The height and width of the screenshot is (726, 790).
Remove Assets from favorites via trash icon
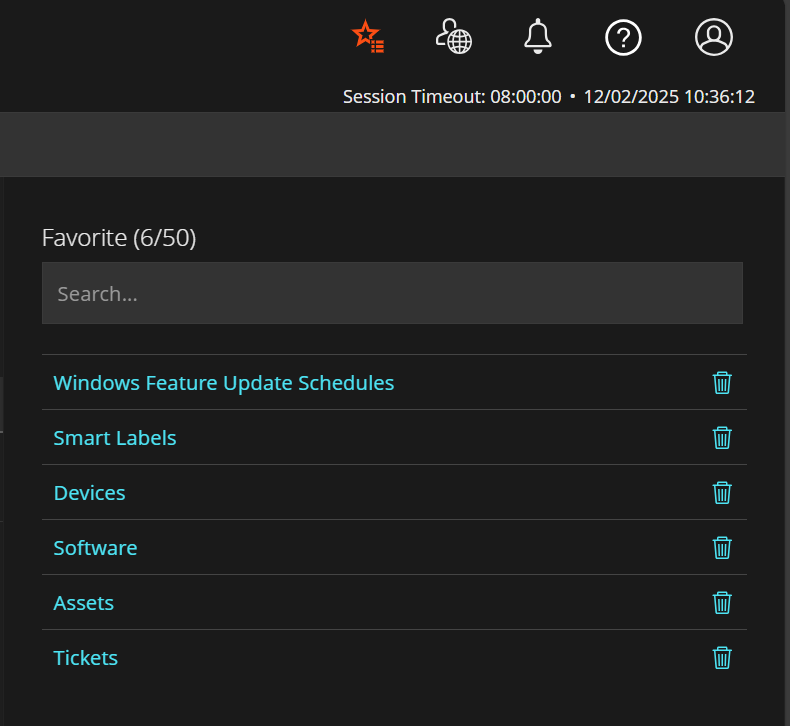point(722,603)
